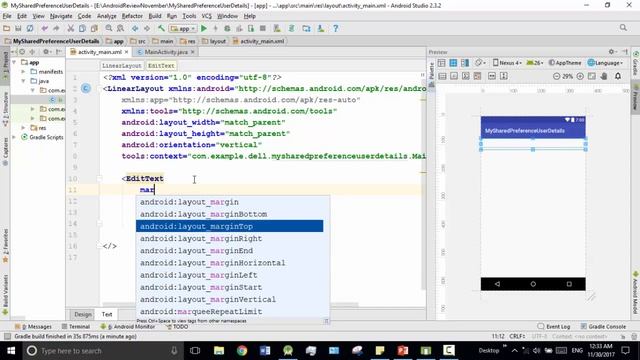Click the Cut scissors icon

[71, 28]
